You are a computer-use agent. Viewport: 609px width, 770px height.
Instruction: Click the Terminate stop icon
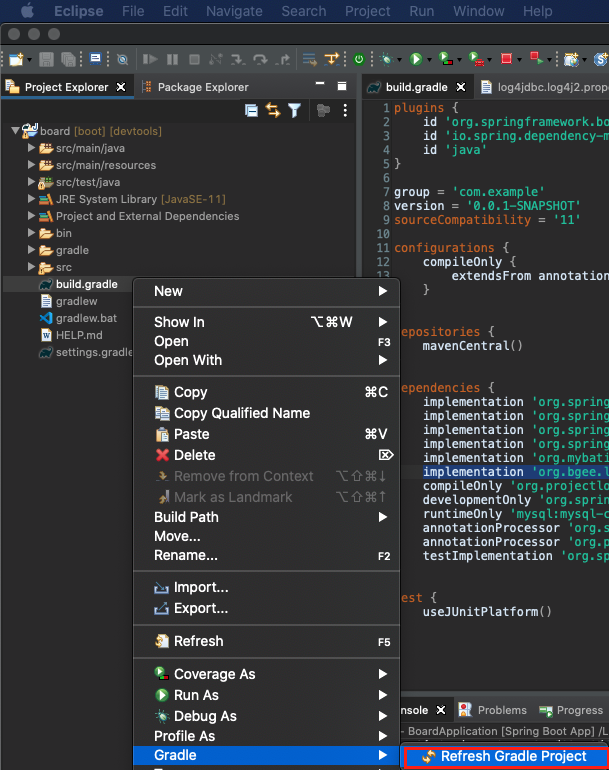(x=194, y=59)
